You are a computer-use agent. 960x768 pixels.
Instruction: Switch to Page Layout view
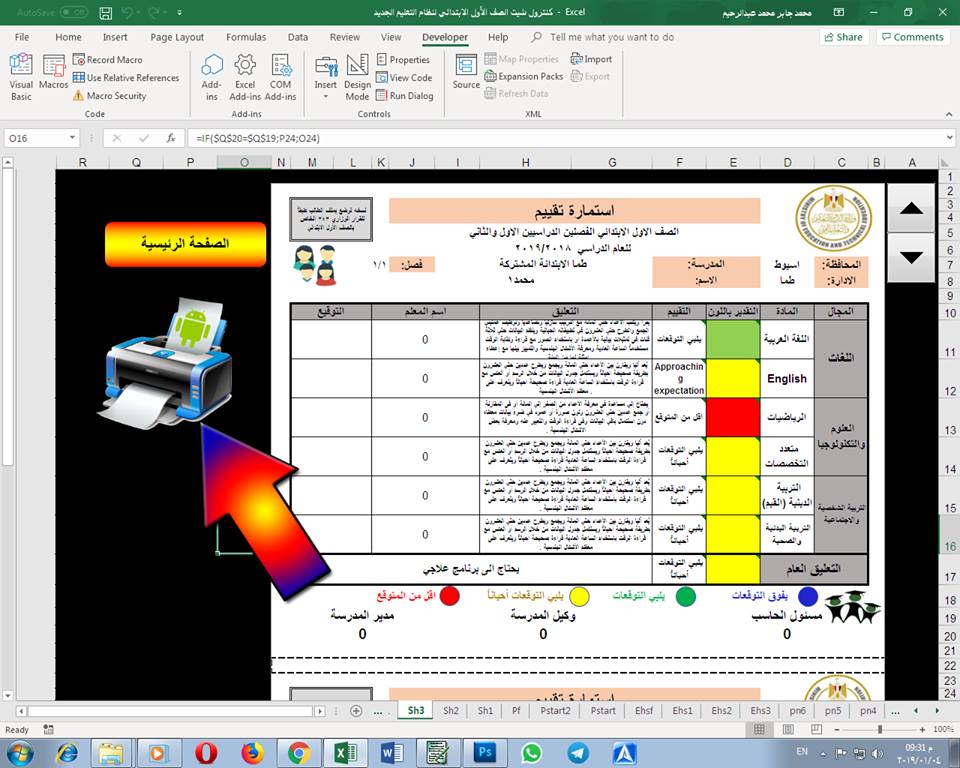point(788,729)
